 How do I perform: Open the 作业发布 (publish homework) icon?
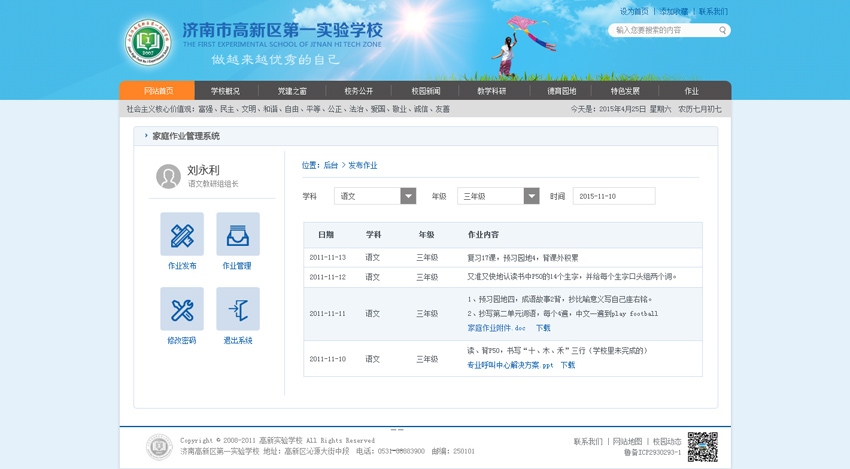(x=182, y=234)
